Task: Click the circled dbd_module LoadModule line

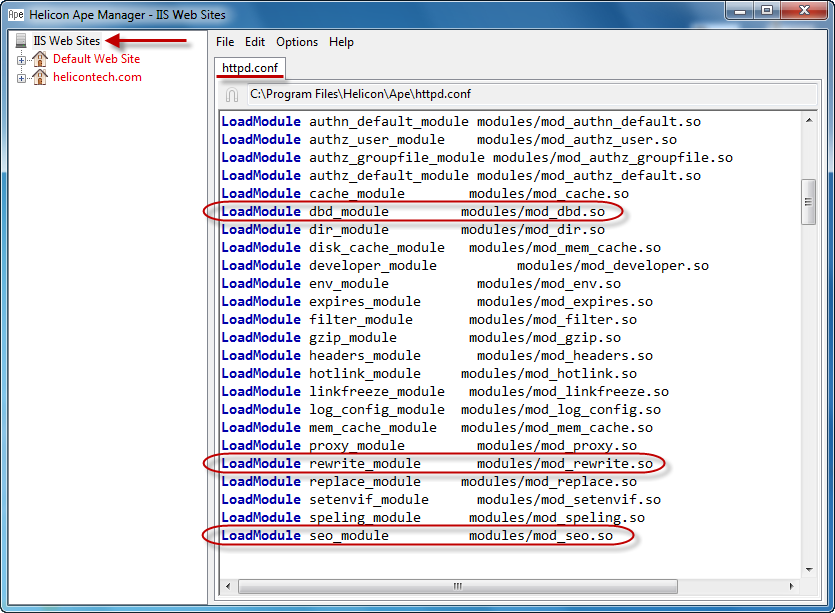Action: coord(420,211)
